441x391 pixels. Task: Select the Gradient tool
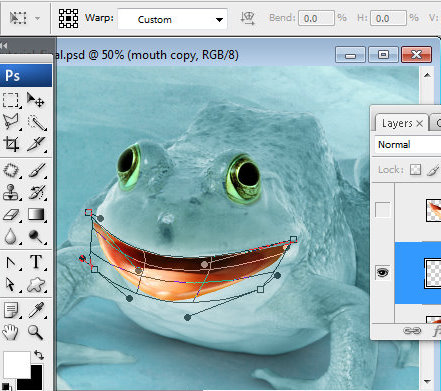click(36, 214)
